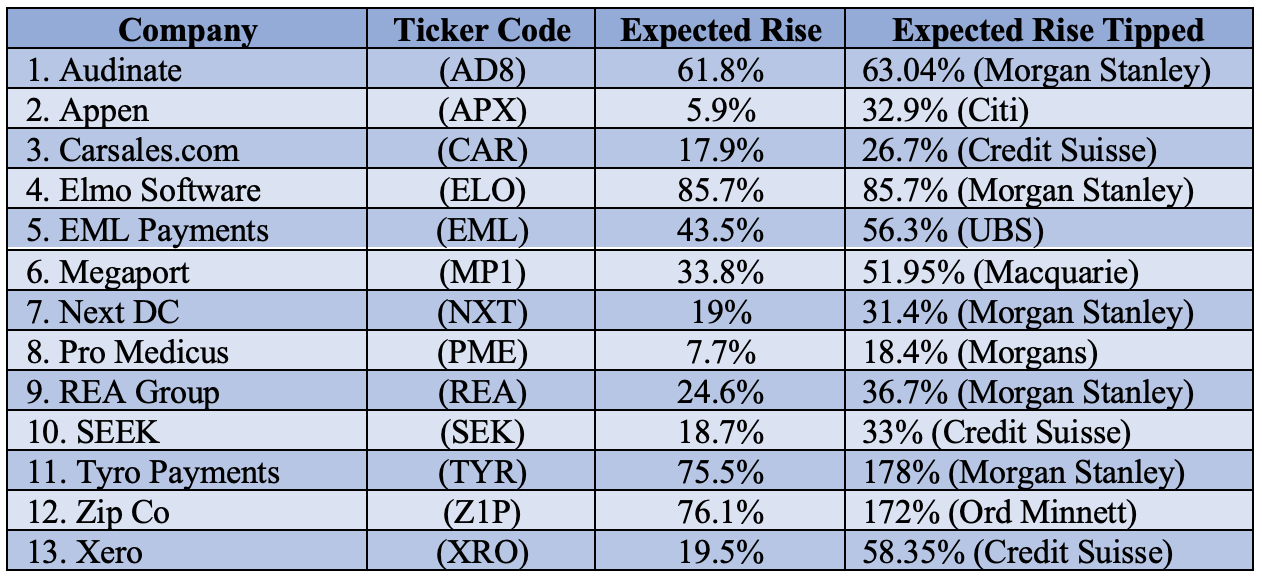The image size is (1262, 582).
Task: Select the 172% (Ord Minnett) cell
Action: click(1000, 513)
